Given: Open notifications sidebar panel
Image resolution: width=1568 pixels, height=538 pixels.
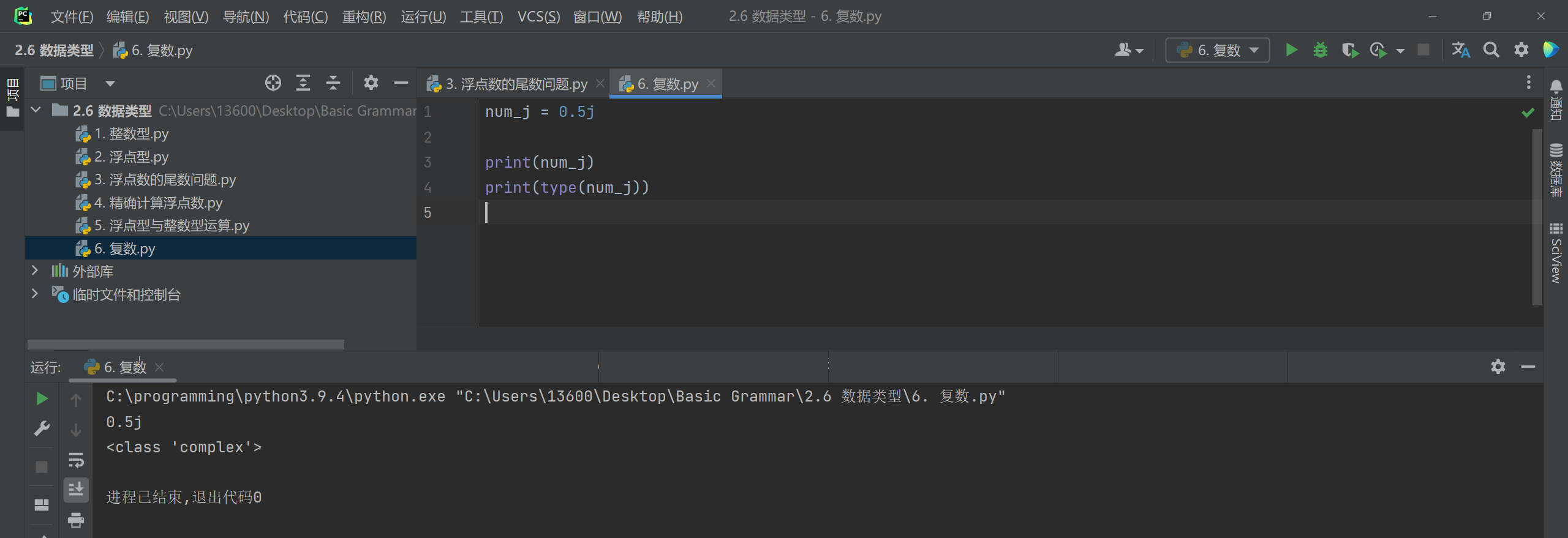Looking at the screenshot, I should (1556, 100).
